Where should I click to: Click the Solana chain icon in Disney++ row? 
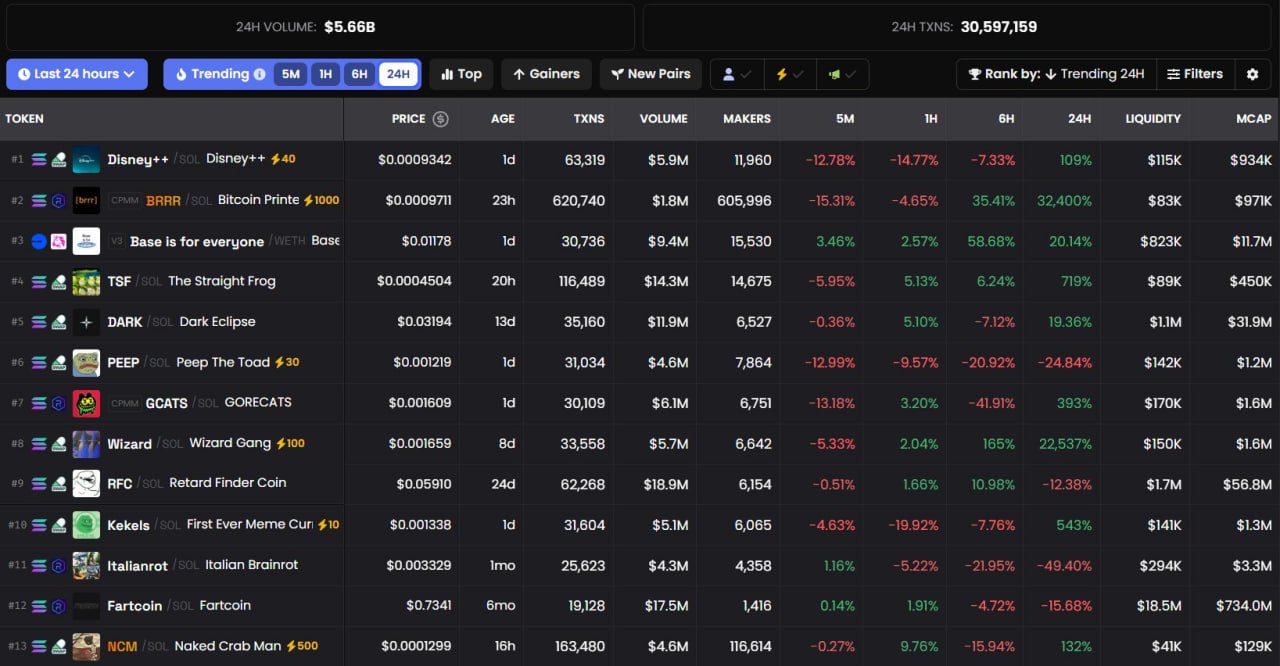coord(39,160)
